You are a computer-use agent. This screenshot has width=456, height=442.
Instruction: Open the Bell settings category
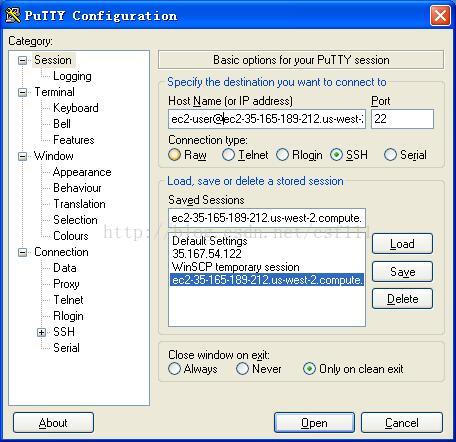click(x=62, y=124)
